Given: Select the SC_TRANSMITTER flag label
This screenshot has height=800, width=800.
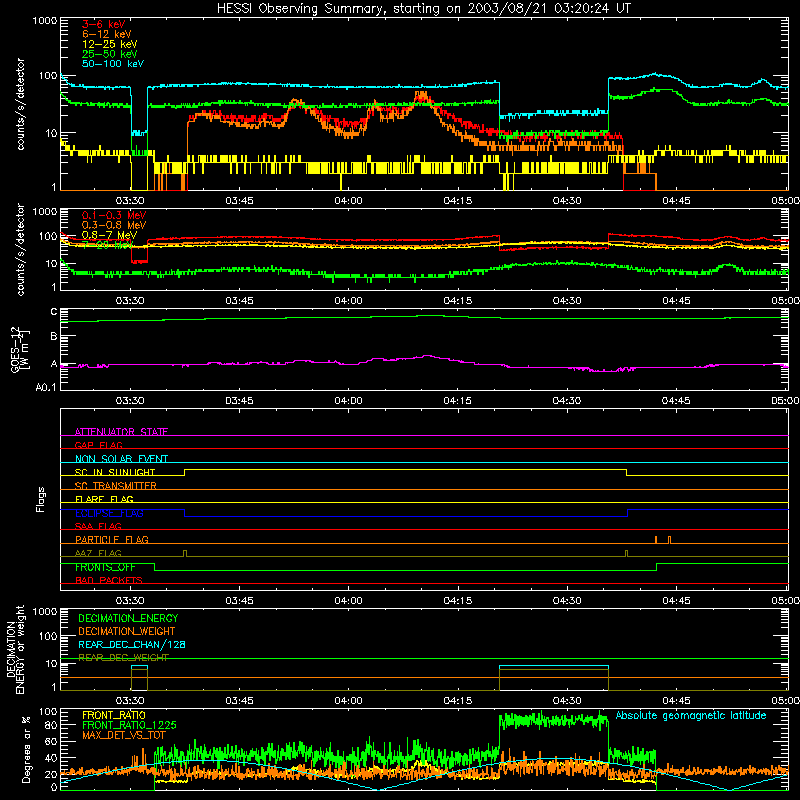Looking at the screenshot, I should pos(116,486).
